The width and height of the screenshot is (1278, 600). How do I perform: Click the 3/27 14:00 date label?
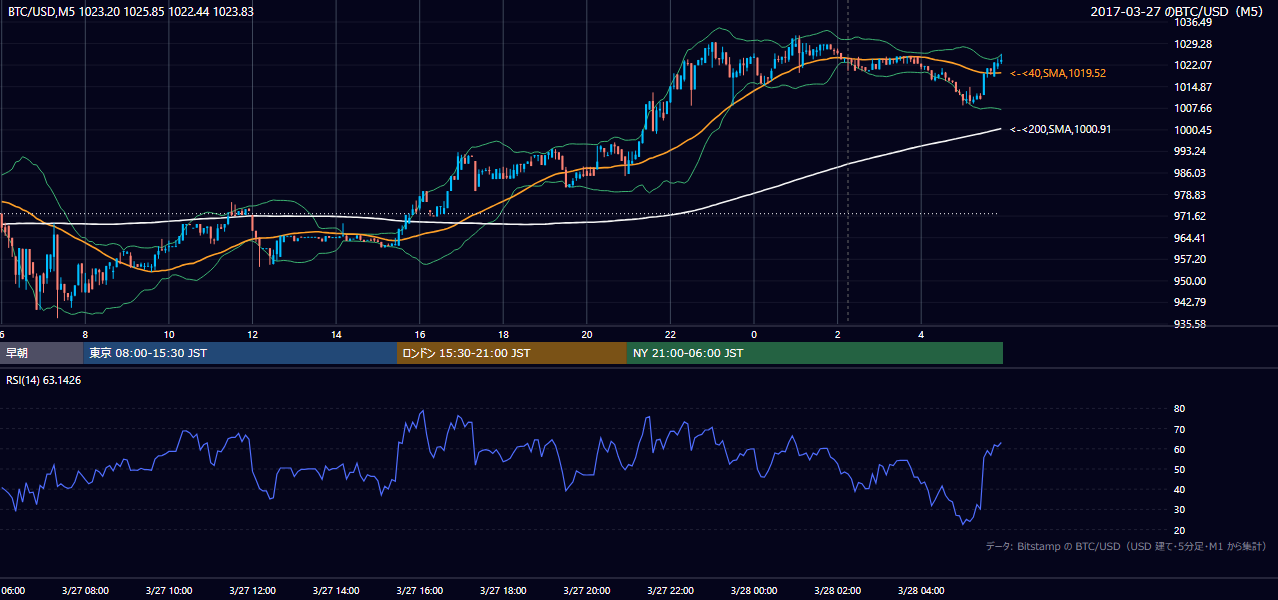pos(336,591)
